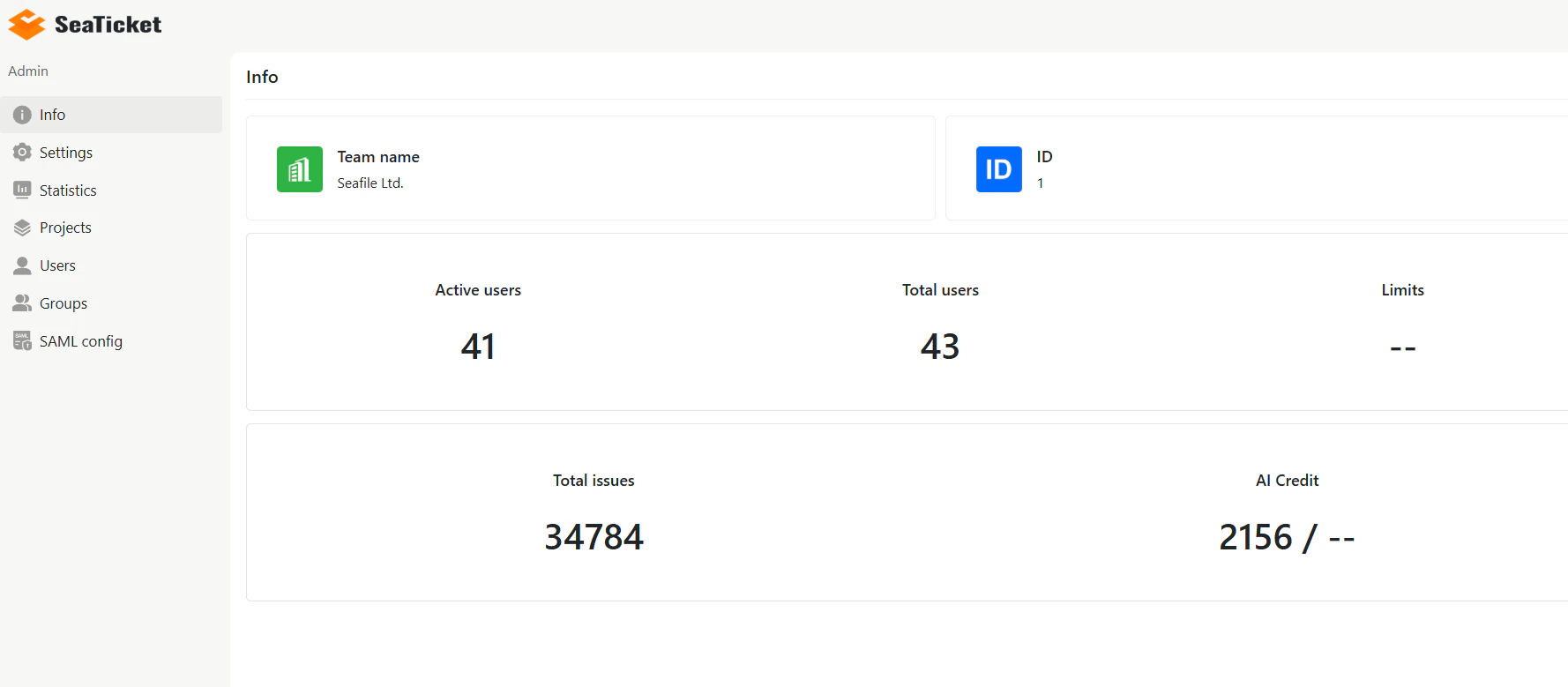This screenshot has height=687, width=1568.
Task: Click the Team name label
Action: (378, 157)
